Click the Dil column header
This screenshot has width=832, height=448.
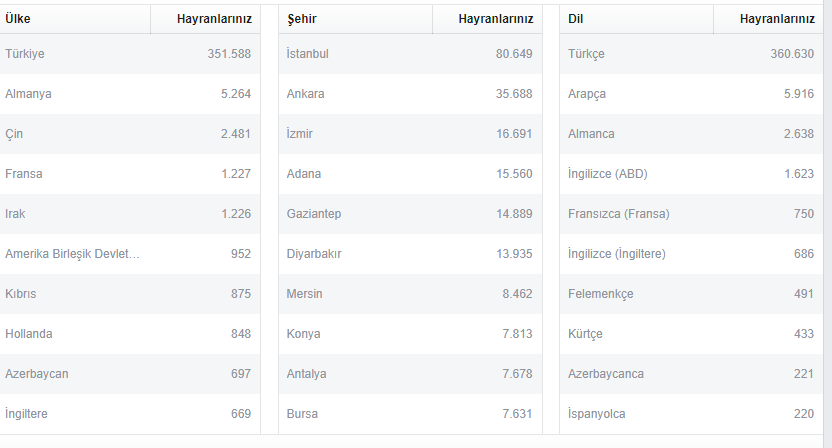(x=637, y=19)
